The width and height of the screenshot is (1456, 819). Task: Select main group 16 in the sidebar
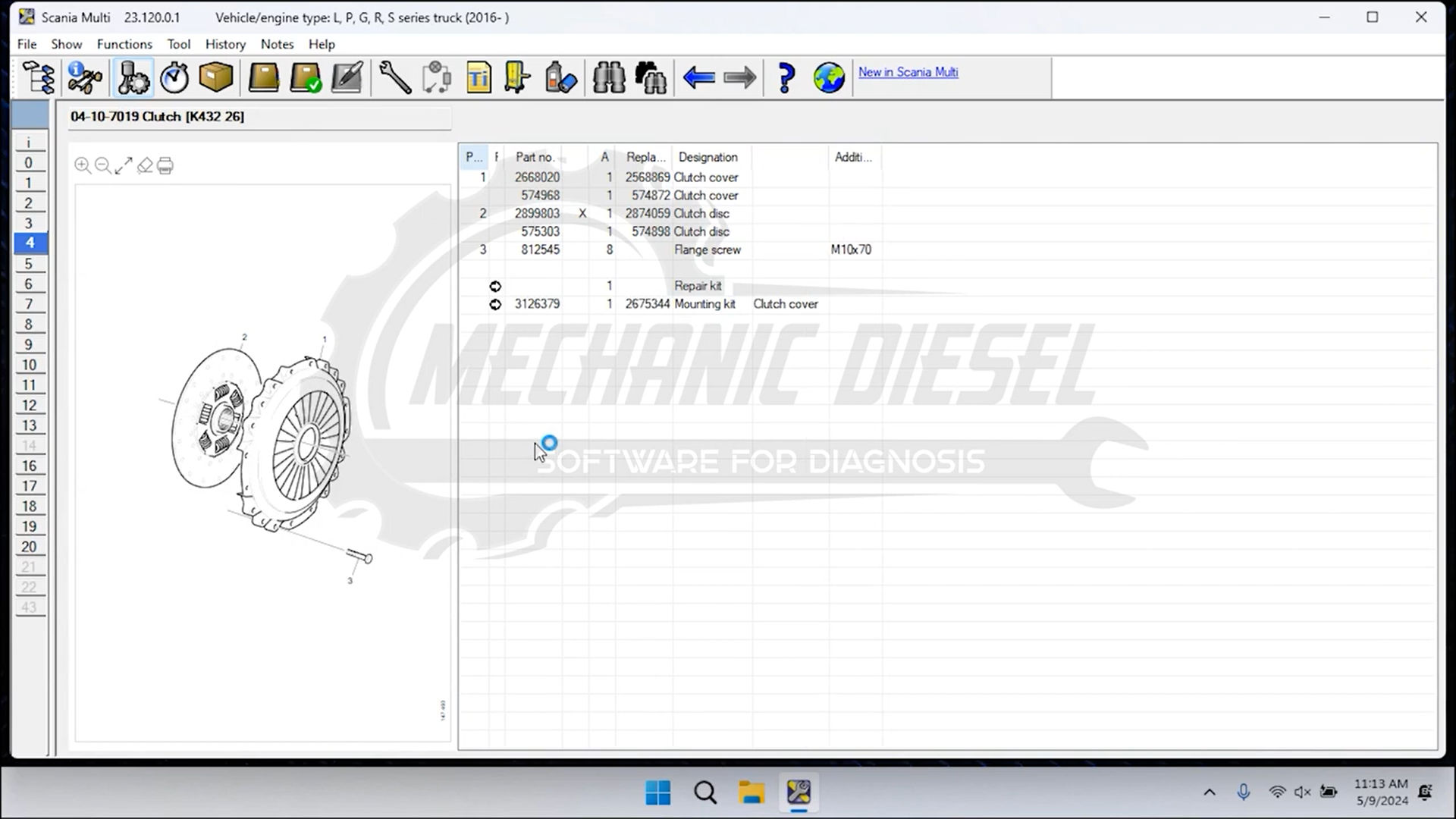coord(29,466)
